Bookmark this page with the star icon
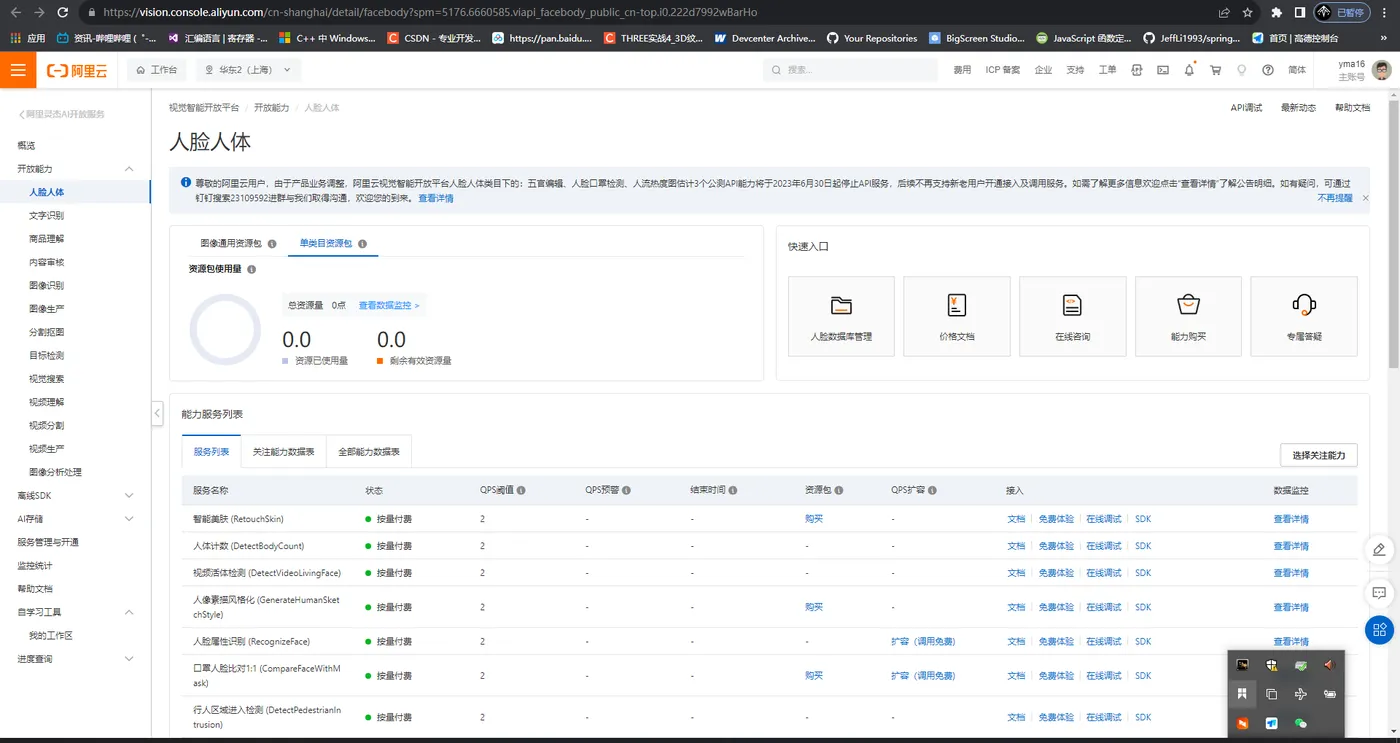Image resolution: width=1400 pixels, height=743 pixels. click(x=1247, y=13)
